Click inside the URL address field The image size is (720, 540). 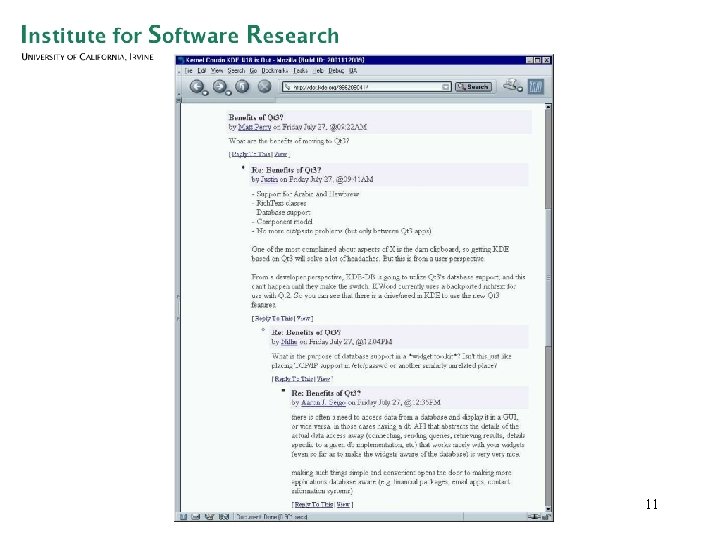(x=366, y=87)
